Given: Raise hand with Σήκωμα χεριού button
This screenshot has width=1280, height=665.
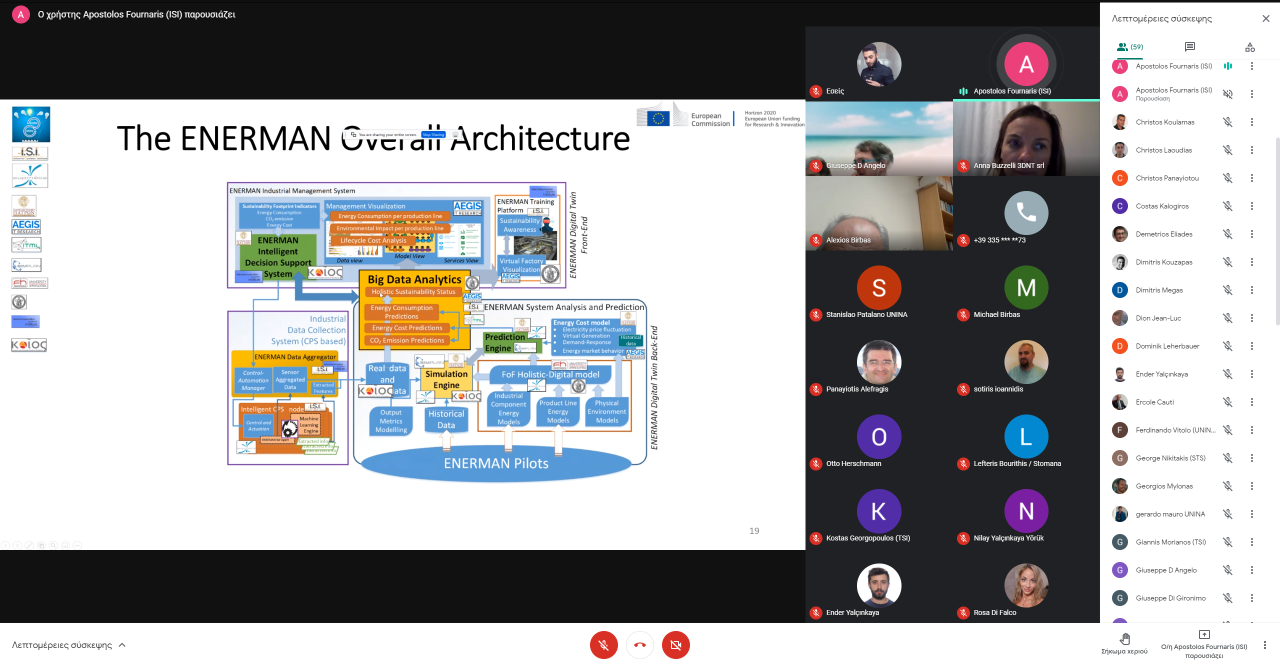Looking at the screenshot, I should [1125, 641].
